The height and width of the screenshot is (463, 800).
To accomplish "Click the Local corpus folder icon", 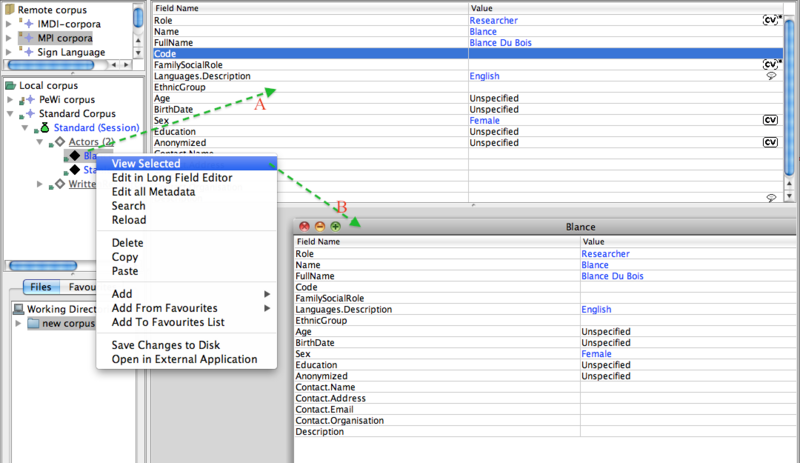I will pyautogui.click(x=10, y=85).
